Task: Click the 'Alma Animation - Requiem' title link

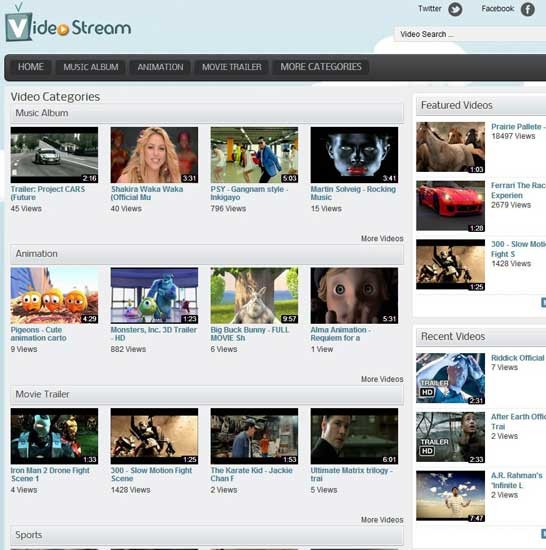Action: pyautogui.click(x=341, y=334)
